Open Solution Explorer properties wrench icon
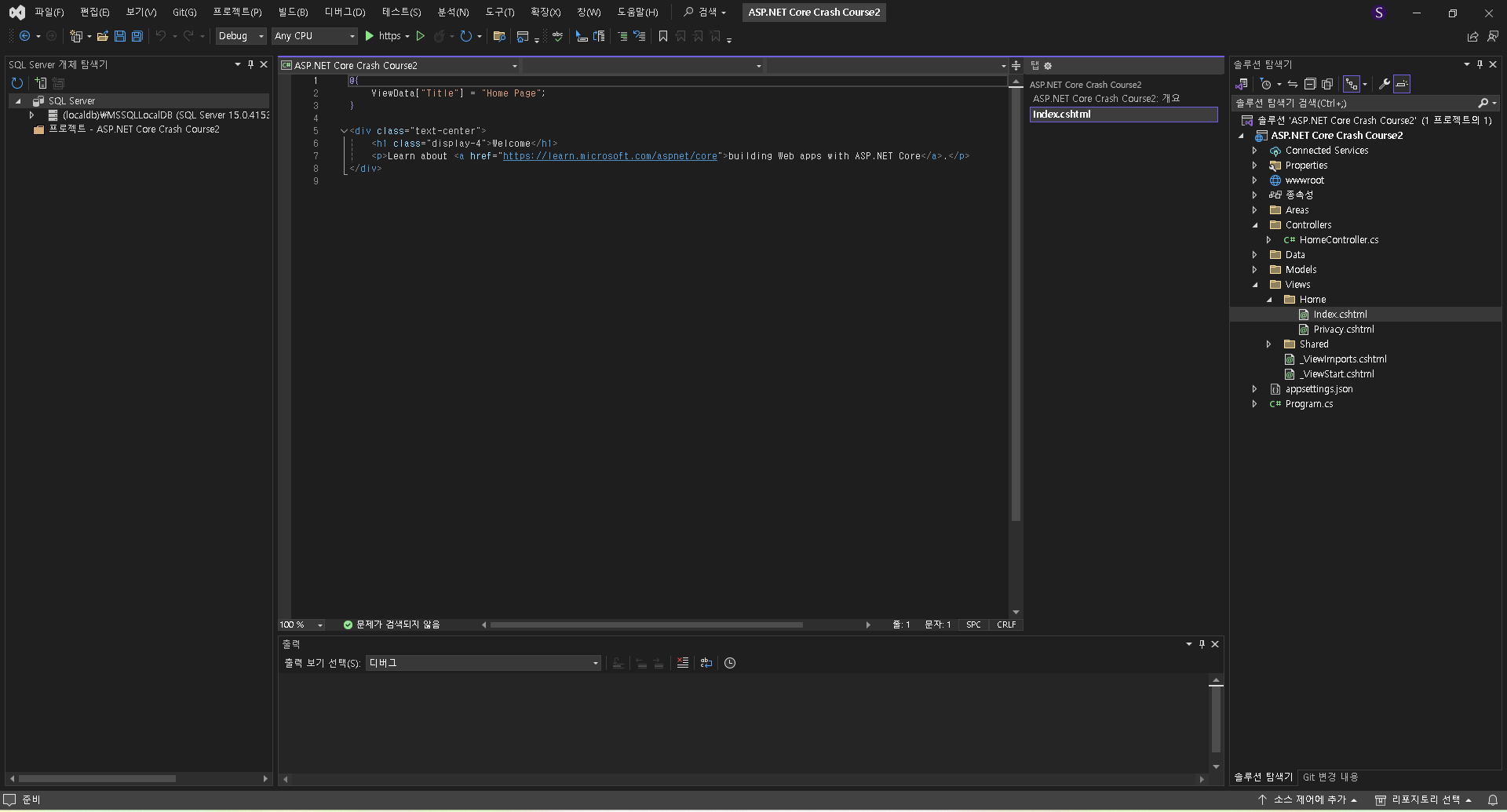 tap(1385, 84)
